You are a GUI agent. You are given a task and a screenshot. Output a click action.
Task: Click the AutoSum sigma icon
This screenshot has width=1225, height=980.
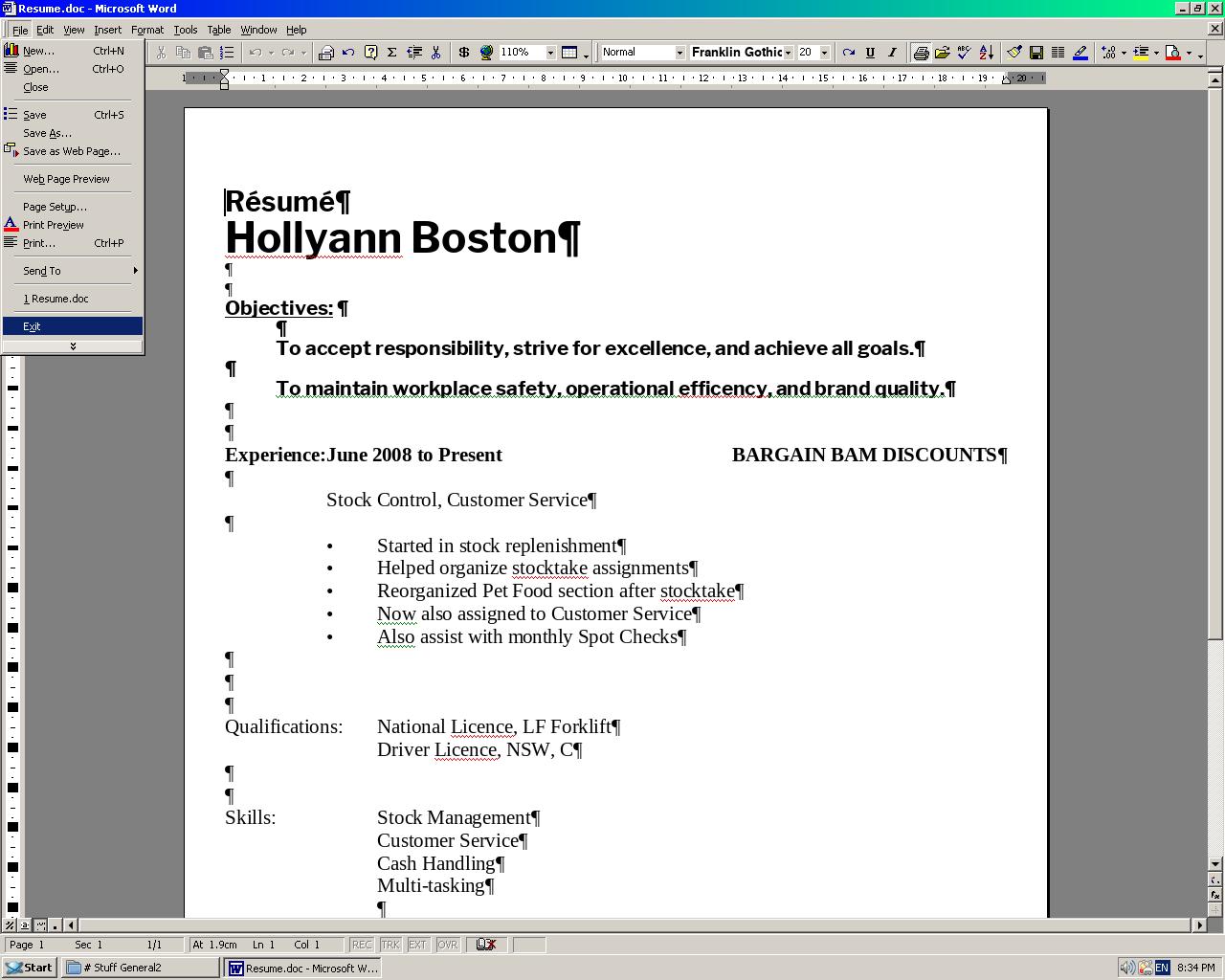(x=391, y=53)
